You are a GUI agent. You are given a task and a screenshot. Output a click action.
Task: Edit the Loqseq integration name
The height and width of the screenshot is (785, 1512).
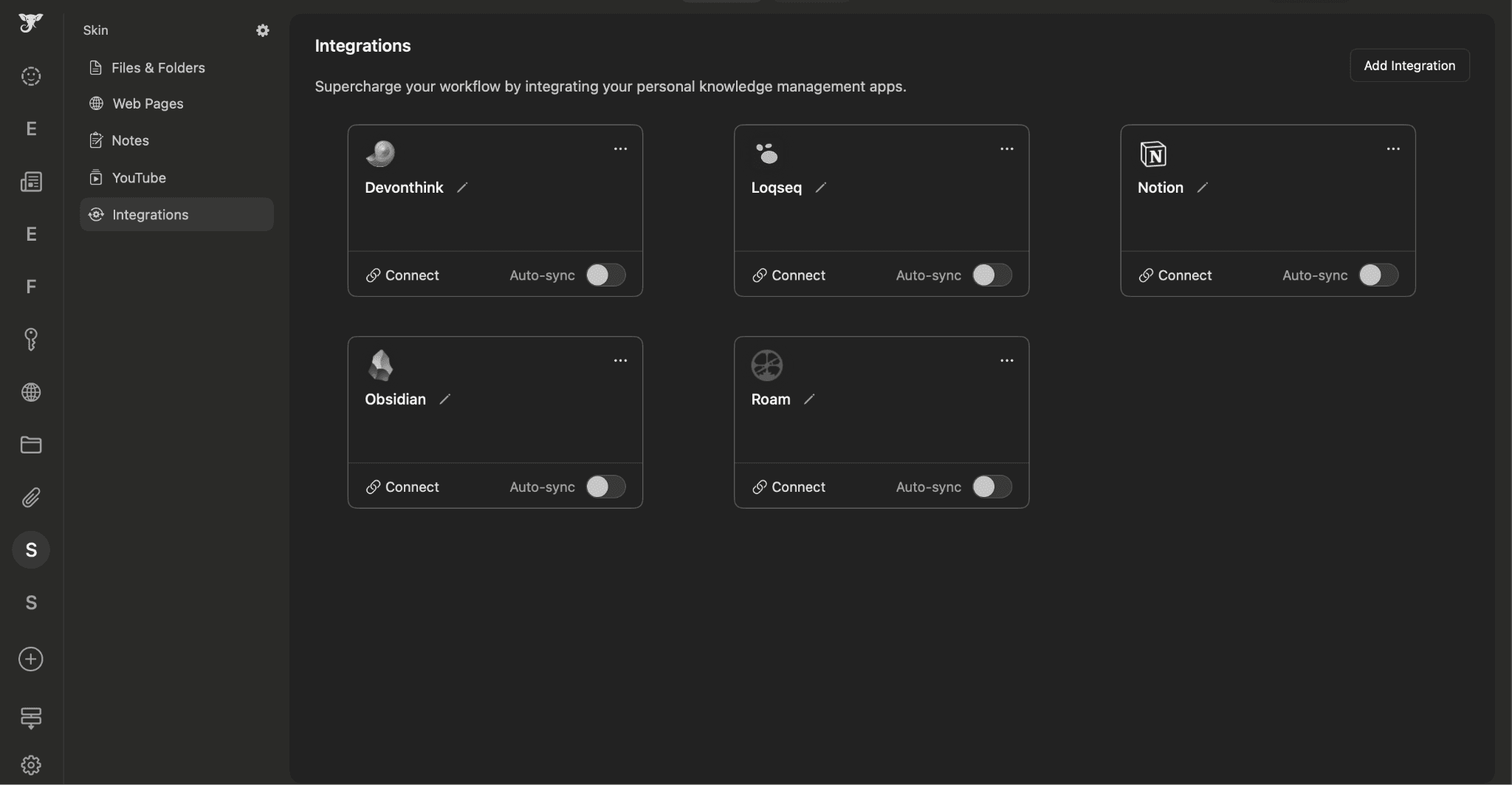coord(822,188)
